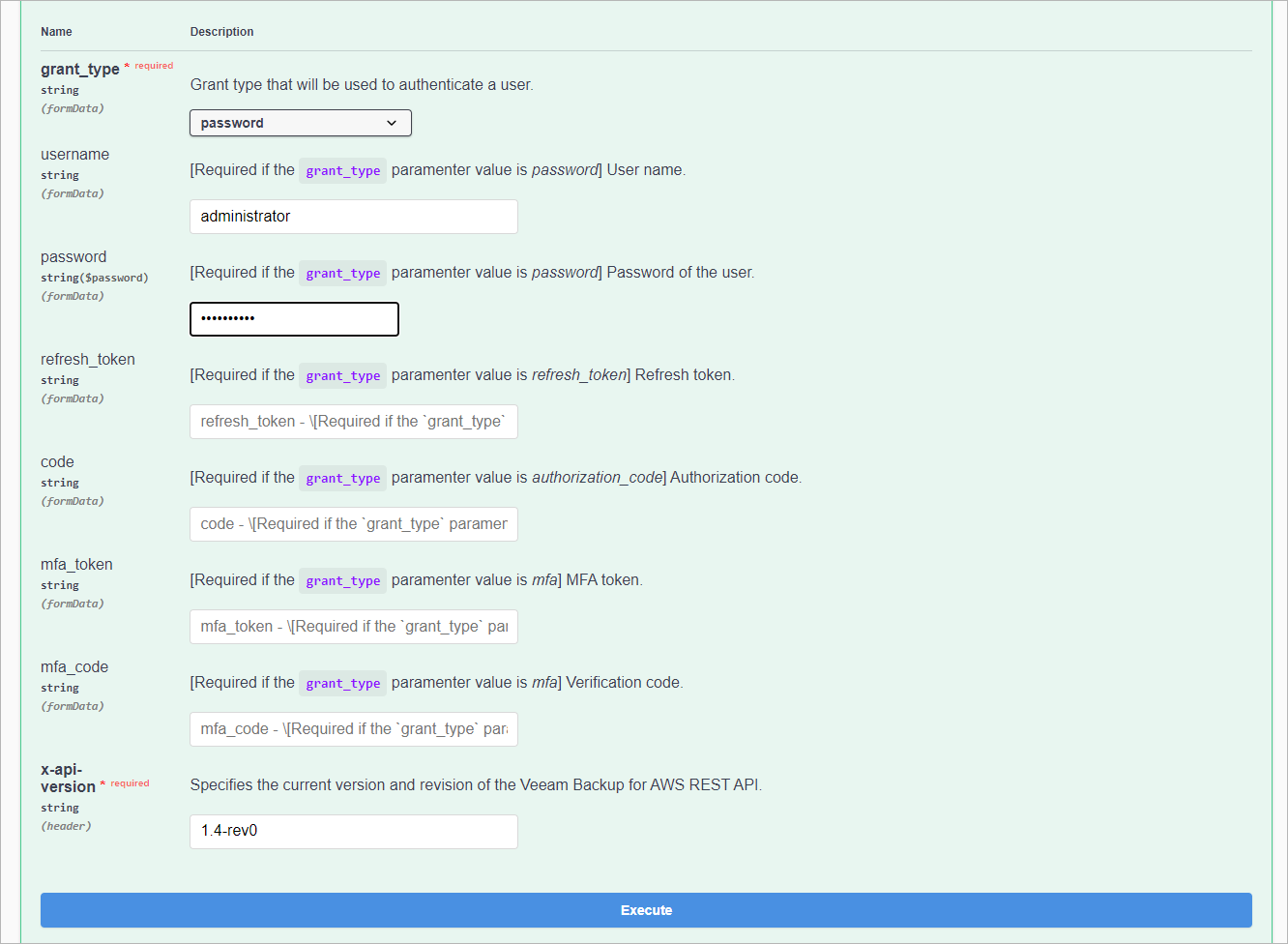1288x944 pixels.
Task: Click the authorization code input field
Action: tap(353, 523)
